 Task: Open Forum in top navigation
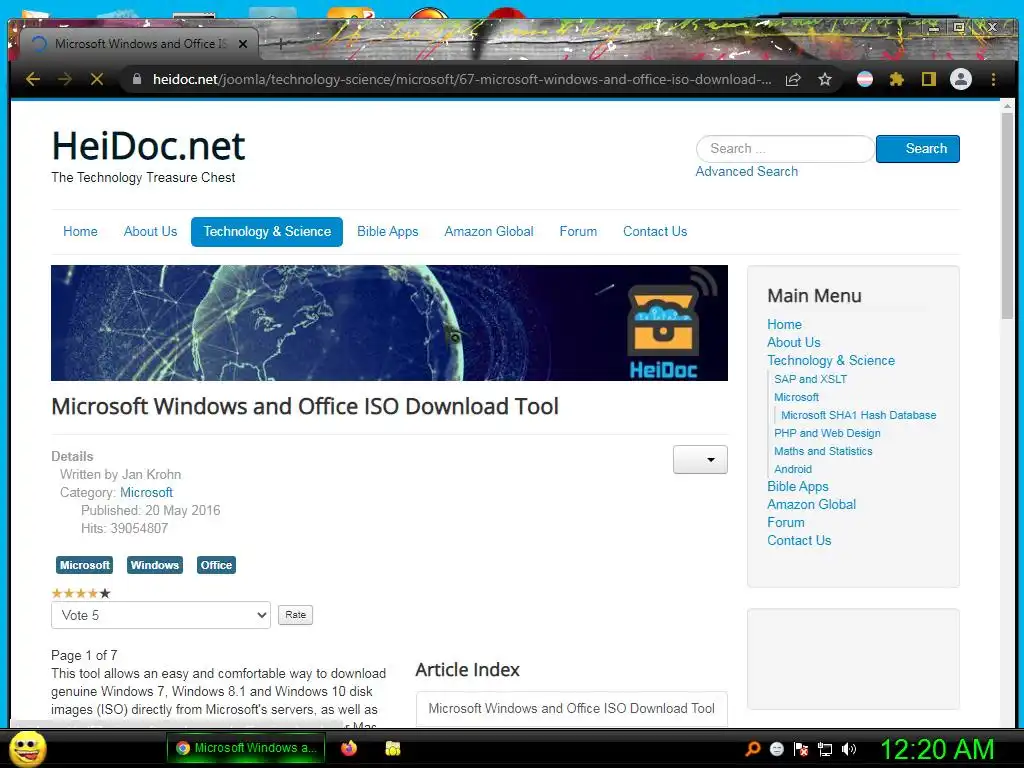[578, 232]
